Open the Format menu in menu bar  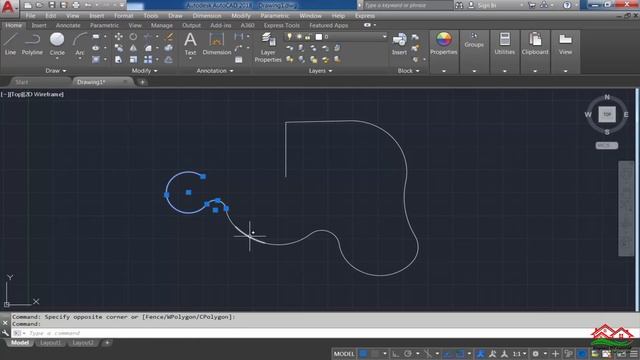(x=124, y=16)
